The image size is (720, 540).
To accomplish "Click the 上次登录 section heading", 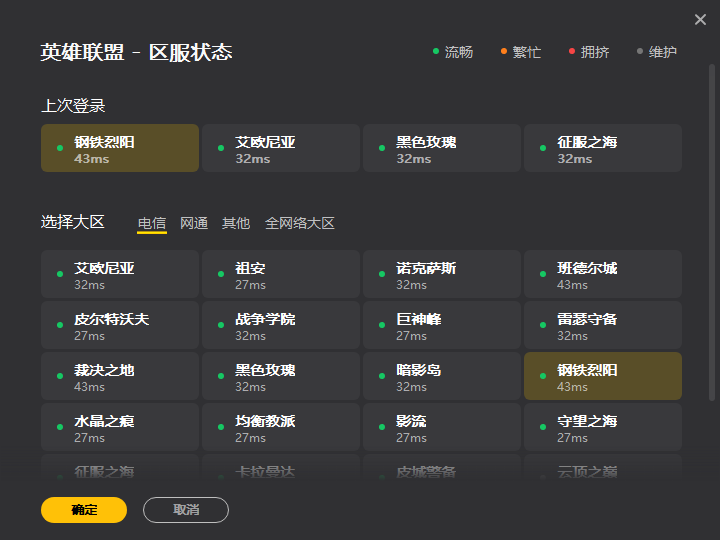I will pyautogui.click(x=73, y=106).
